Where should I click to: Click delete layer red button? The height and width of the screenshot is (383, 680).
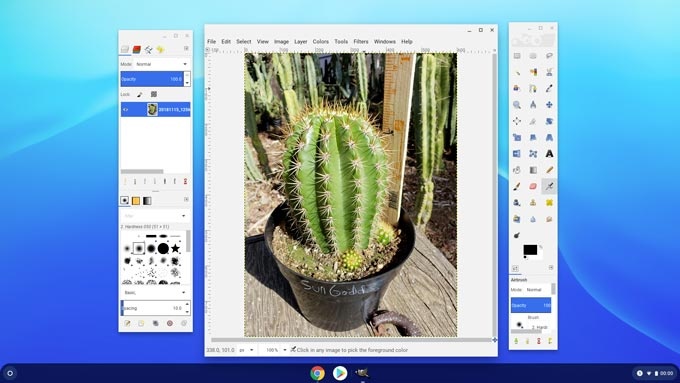click(185, 181)
